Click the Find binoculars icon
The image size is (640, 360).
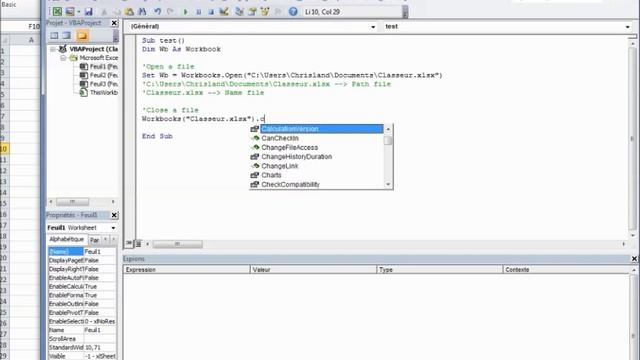pos(142,11)
